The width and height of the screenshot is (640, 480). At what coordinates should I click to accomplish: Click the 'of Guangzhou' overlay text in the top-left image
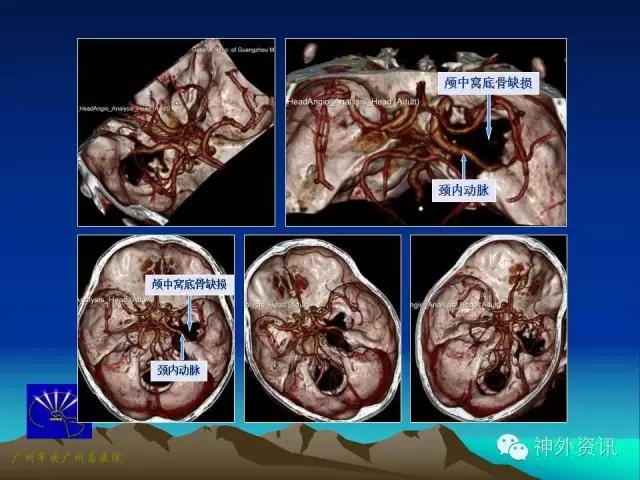[247, 50]
